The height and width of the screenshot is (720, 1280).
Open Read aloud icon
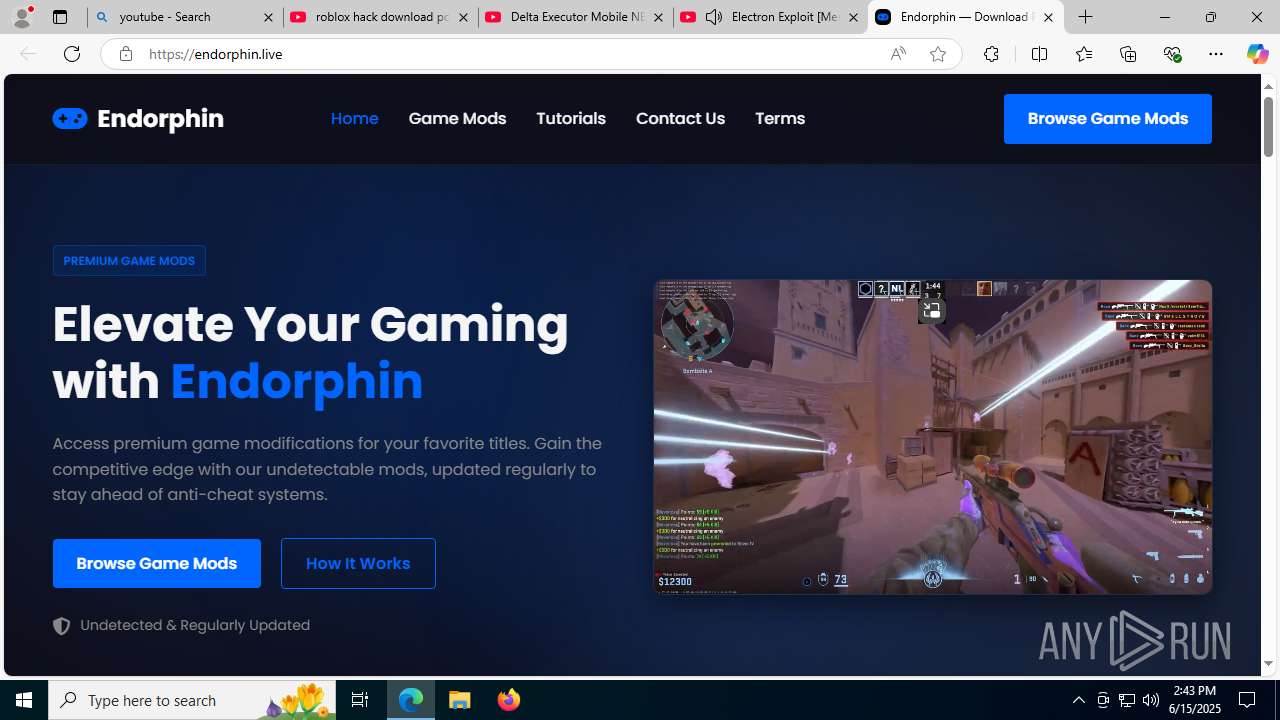coord(898,54)
